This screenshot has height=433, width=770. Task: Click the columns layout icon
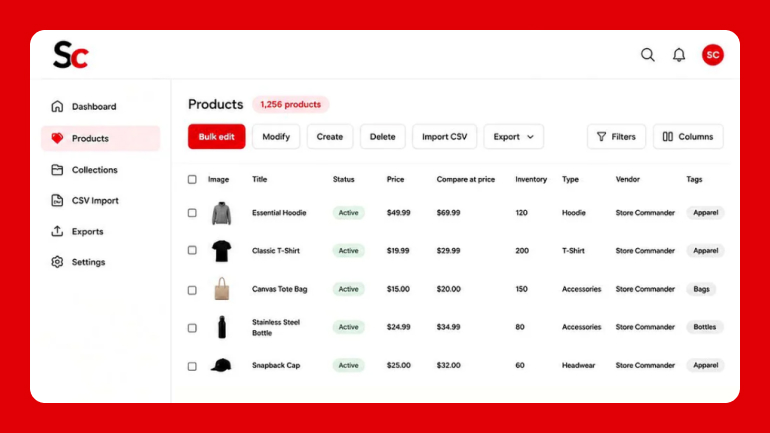(667, 136)
